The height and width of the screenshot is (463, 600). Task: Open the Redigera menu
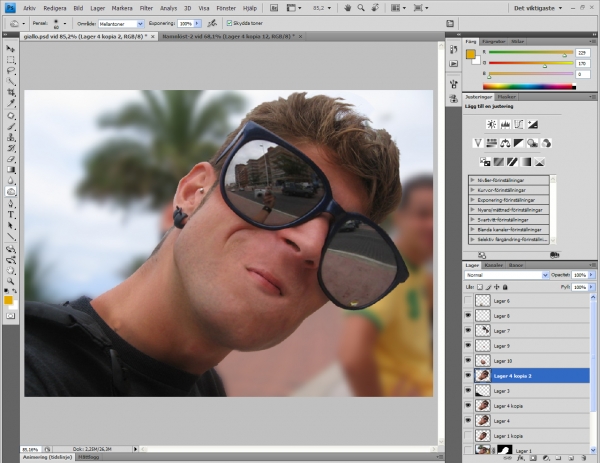tap(55, 8)
